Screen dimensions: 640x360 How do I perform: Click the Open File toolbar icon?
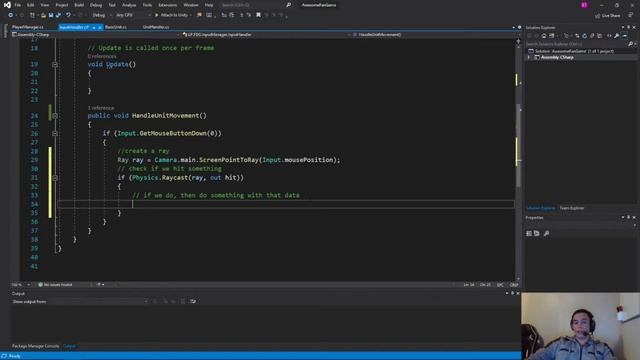coord(43,15)
